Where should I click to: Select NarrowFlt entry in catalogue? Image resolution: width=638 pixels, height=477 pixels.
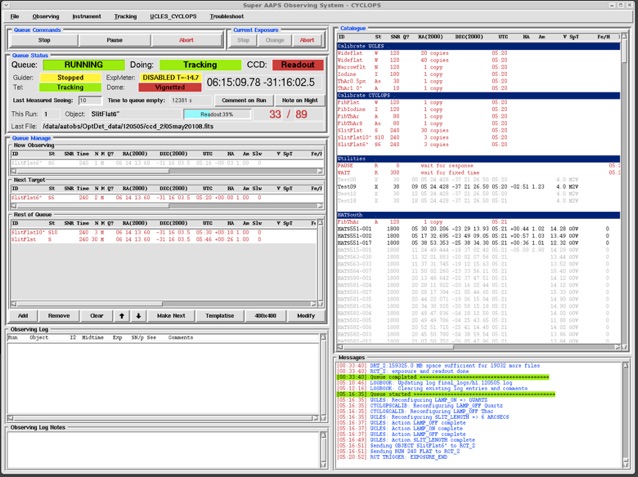[x=478, y=67]
